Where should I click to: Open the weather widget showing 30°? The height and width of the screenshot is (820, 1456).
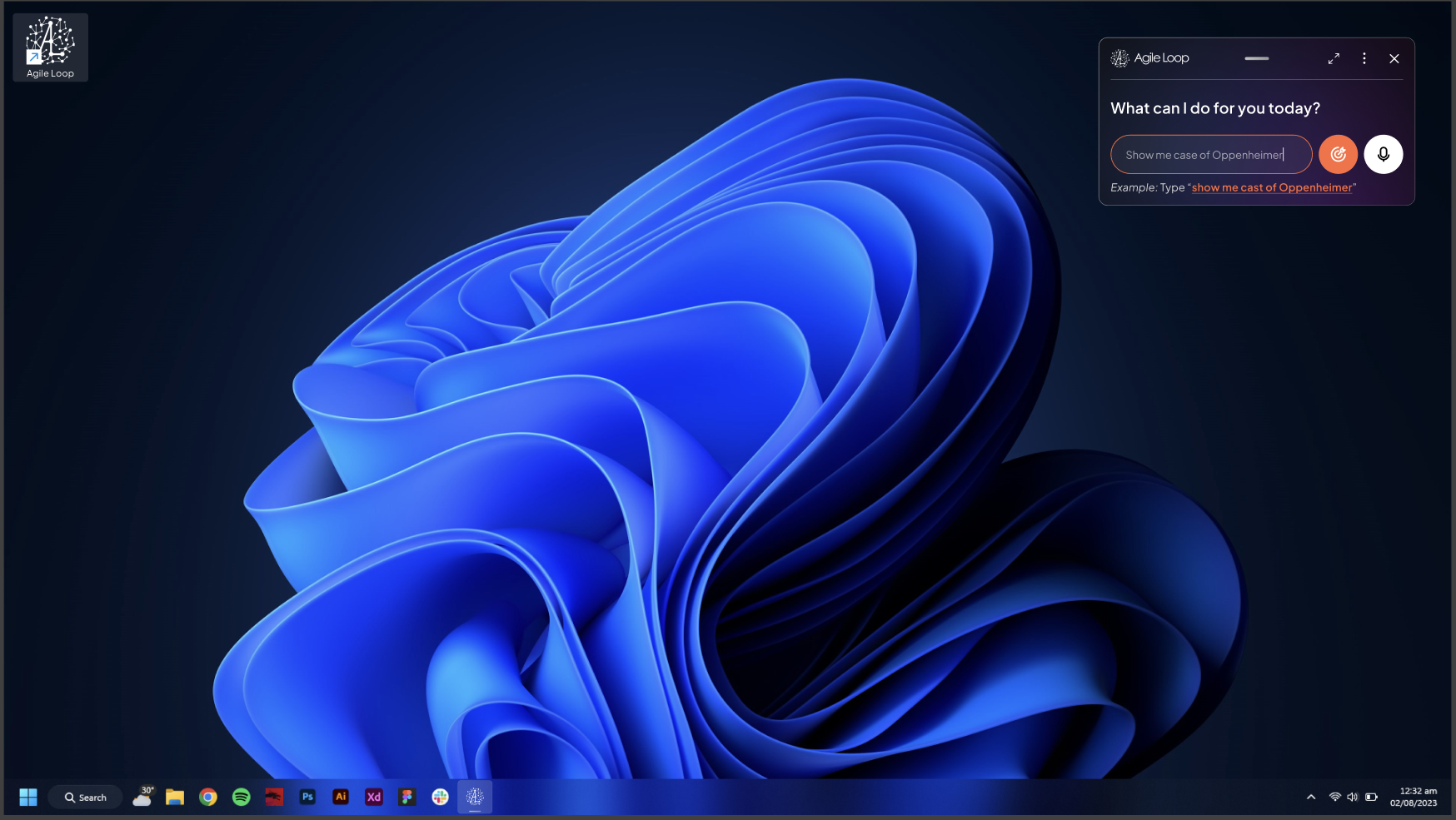(143, 797)
